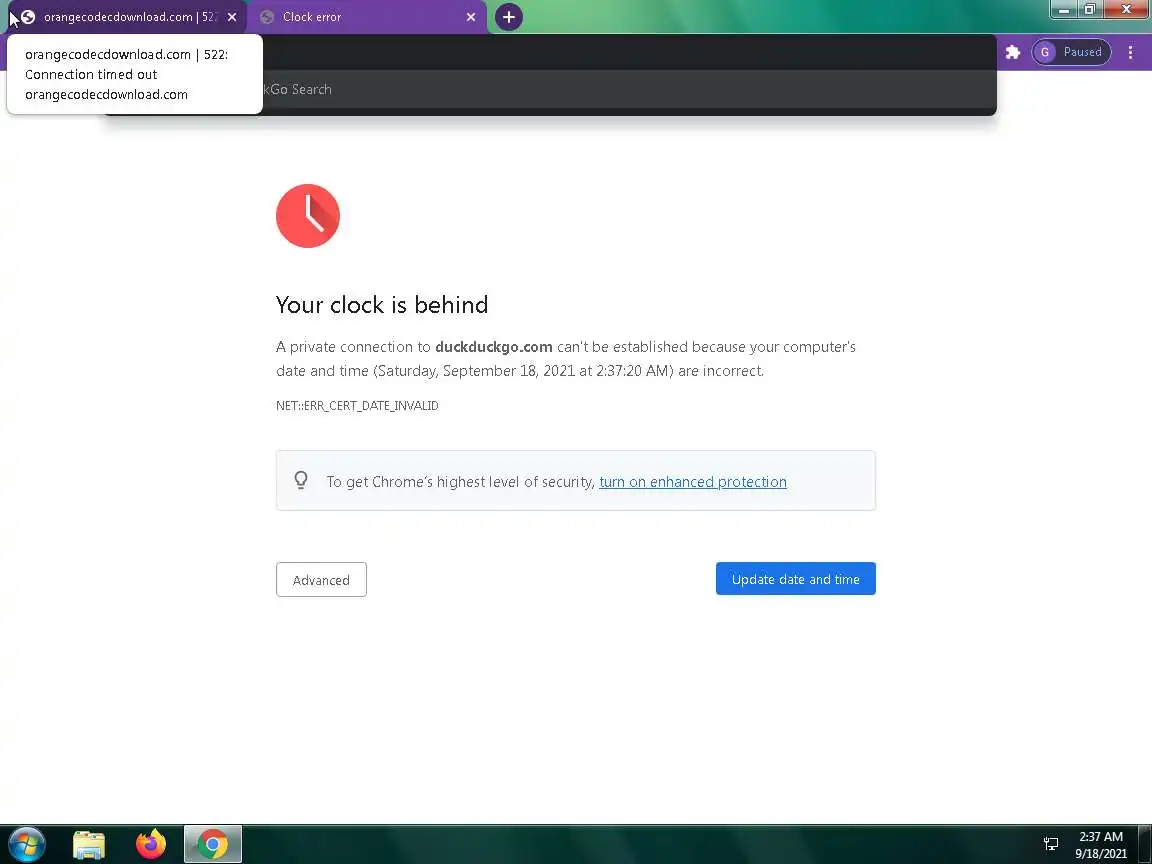Viewport: 1152px width, 864px height.
Task: Open Chrome three-dot menu
Action: [1130, 52]
